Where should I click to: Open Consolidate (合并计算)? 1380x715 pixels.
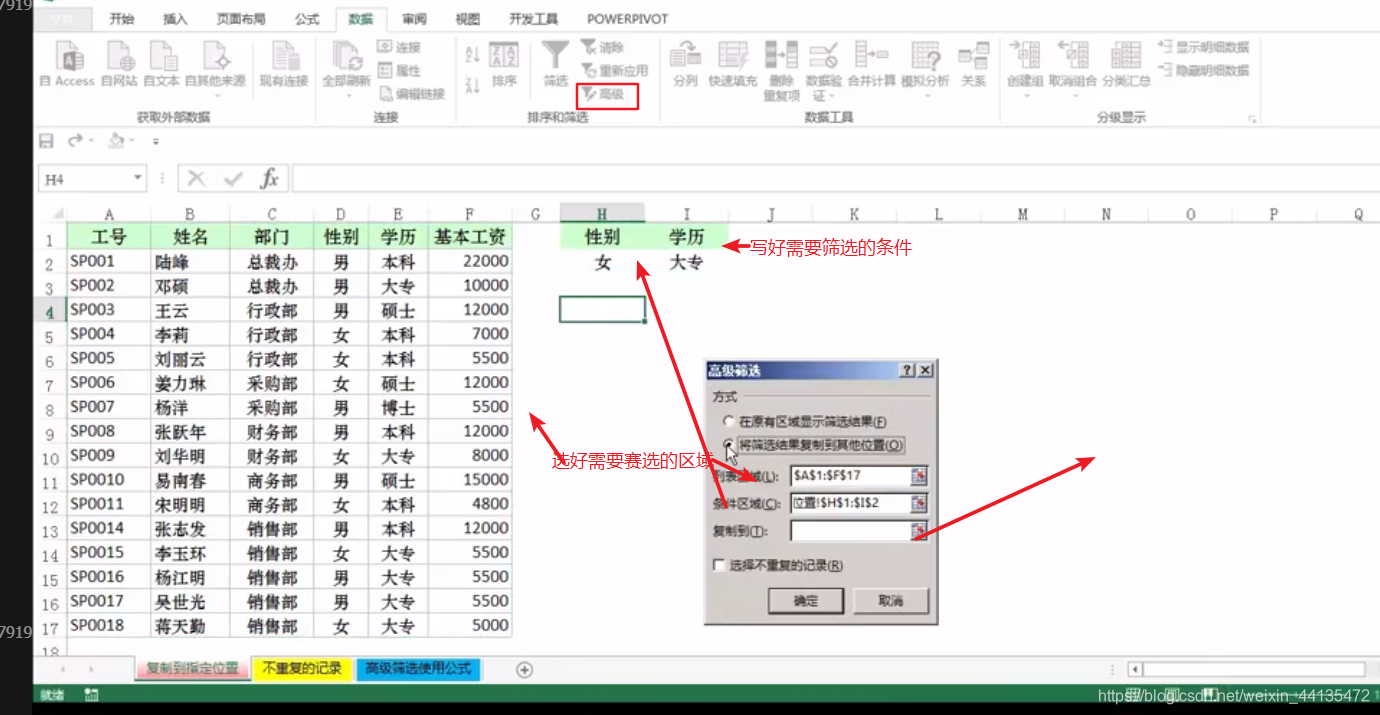(x=871, y=64)
